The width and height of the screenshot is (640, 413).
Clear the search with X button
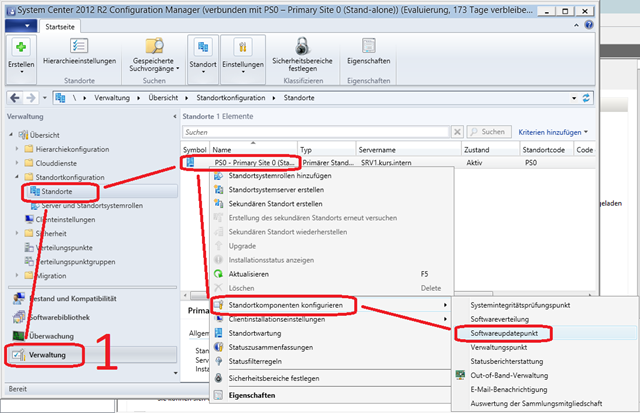click(457, 132)
